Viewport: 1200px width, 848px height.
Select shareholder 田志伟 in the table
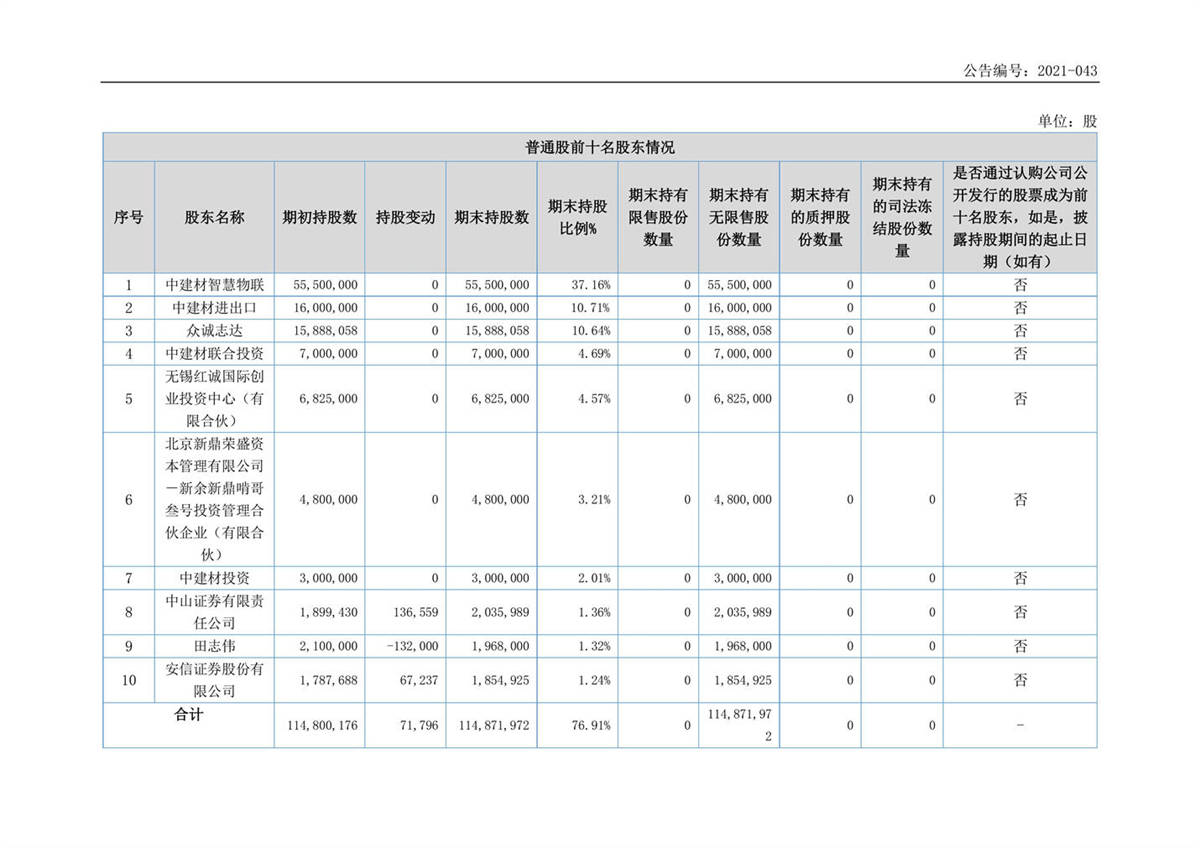pos(214,646)
